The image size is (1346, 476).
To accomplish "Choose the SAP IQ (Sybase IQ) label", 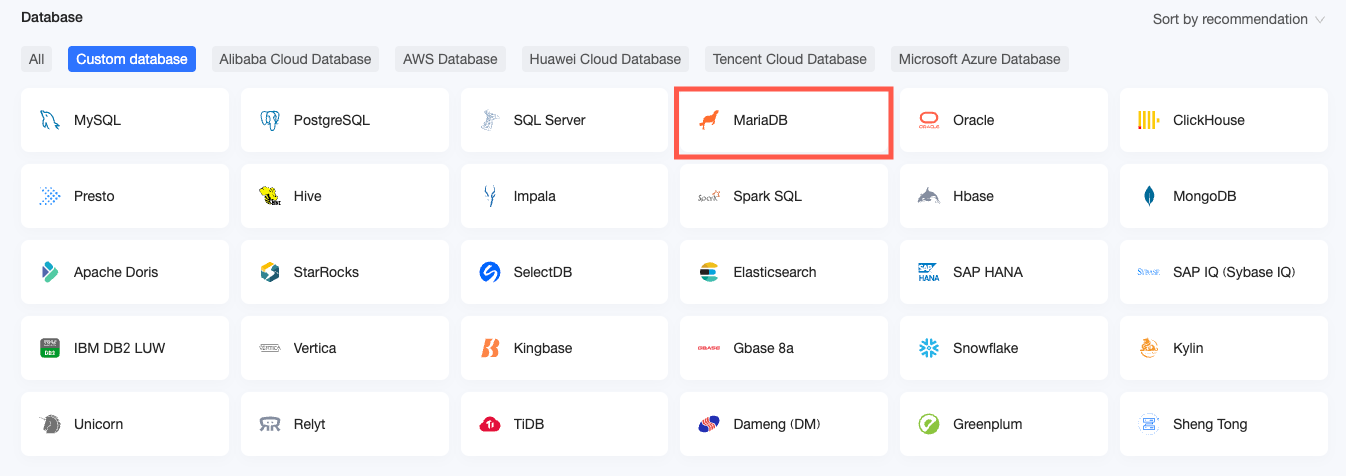I will [x=1234, y=272].
